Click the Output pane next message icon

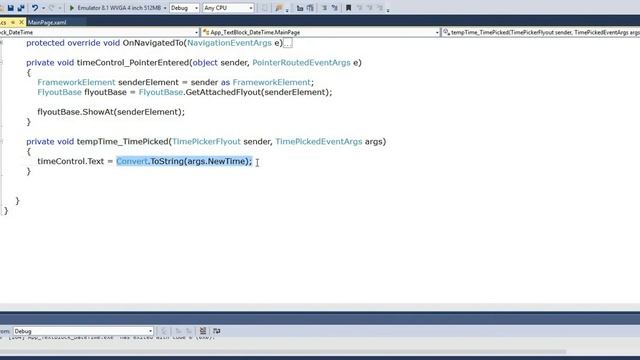tap(189, 331)
